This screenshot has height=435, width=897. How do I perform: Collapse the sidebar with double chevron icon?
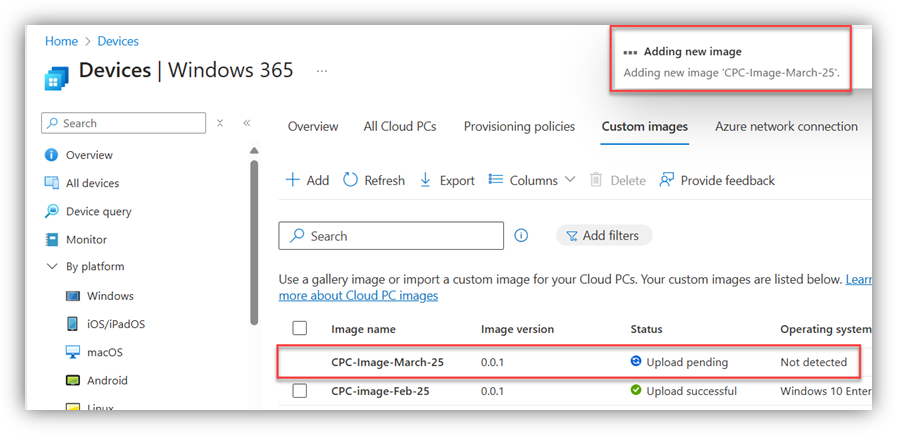pos(247,123)
